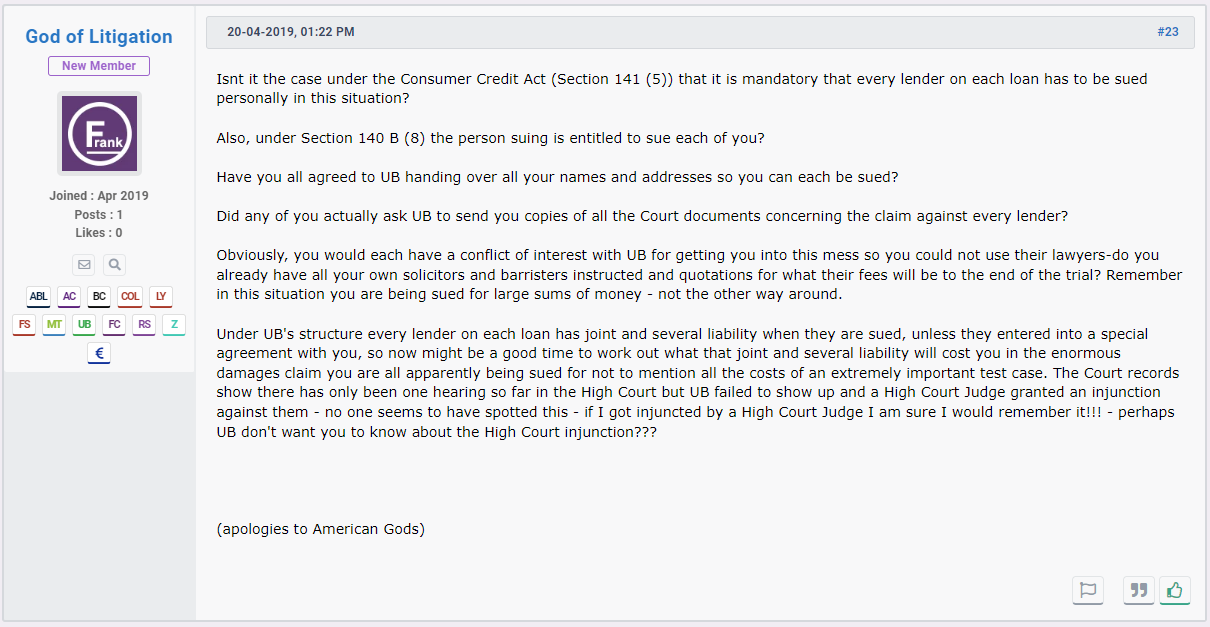
Task: Report post using the flag icon
Action: click(1088, 590)
